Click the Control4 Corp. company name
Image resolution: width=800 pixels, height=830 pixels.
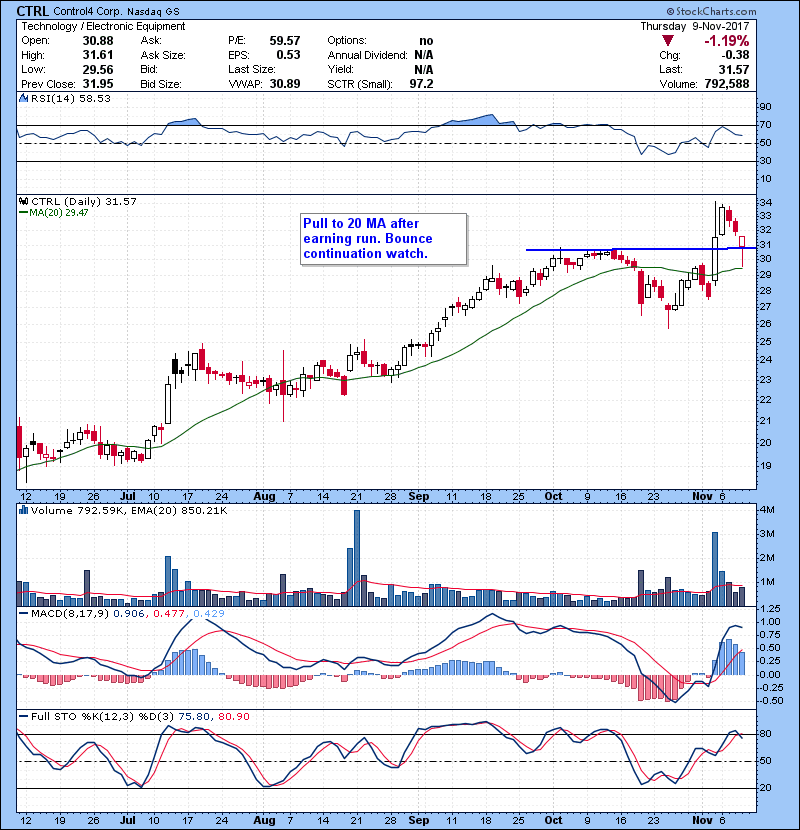pyautogui.click(x=88, y=11)
